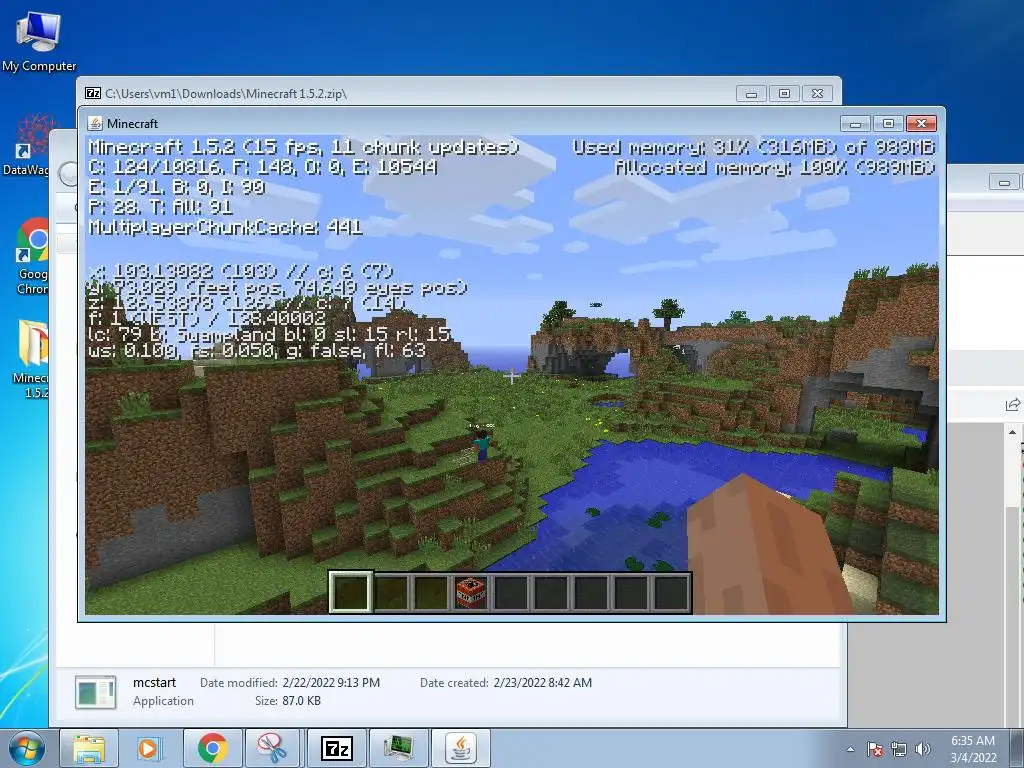Image resolution: width=1024 pixels, height=768 pixels.
Task: Switch to 7-Zip on the taskbar
Action: click(x=336, y=748)
